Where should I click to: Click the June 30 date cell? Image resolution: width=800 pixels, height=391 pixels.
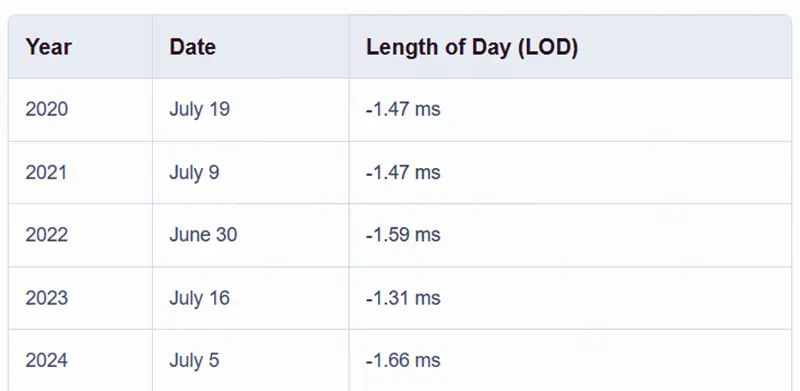[251, 235]
